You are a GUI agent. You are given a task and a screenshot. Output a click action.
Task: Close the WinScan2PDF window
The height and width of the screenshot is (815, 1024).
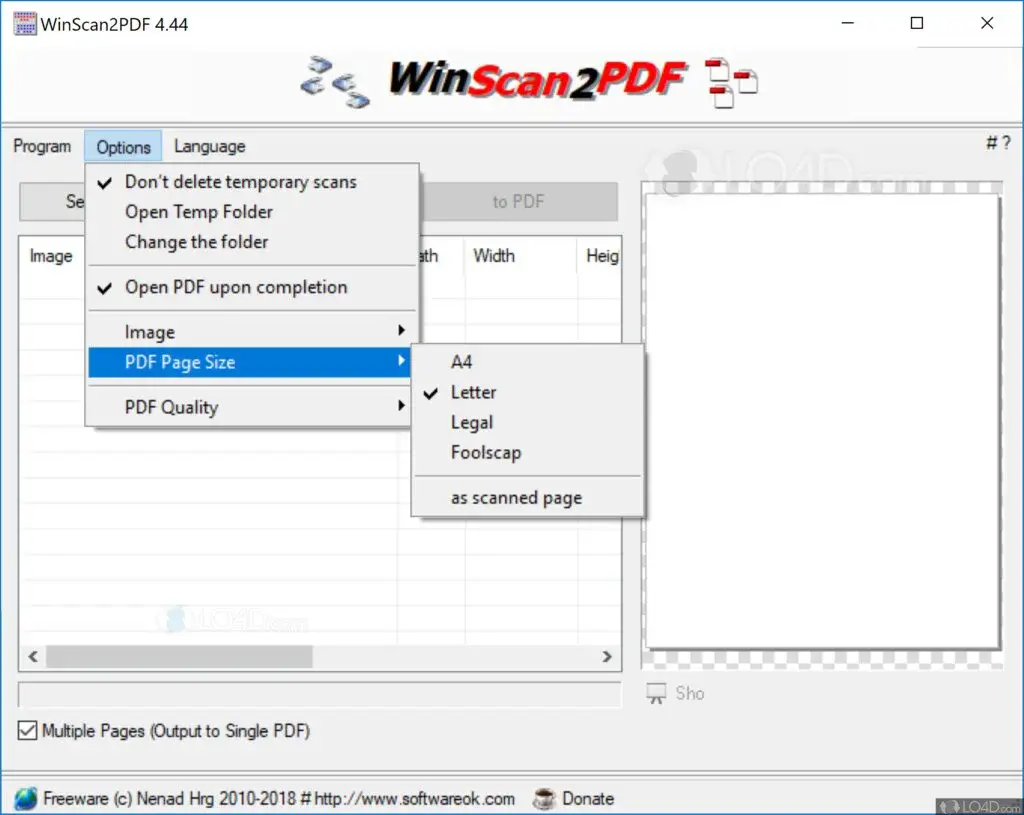[987, 24]
